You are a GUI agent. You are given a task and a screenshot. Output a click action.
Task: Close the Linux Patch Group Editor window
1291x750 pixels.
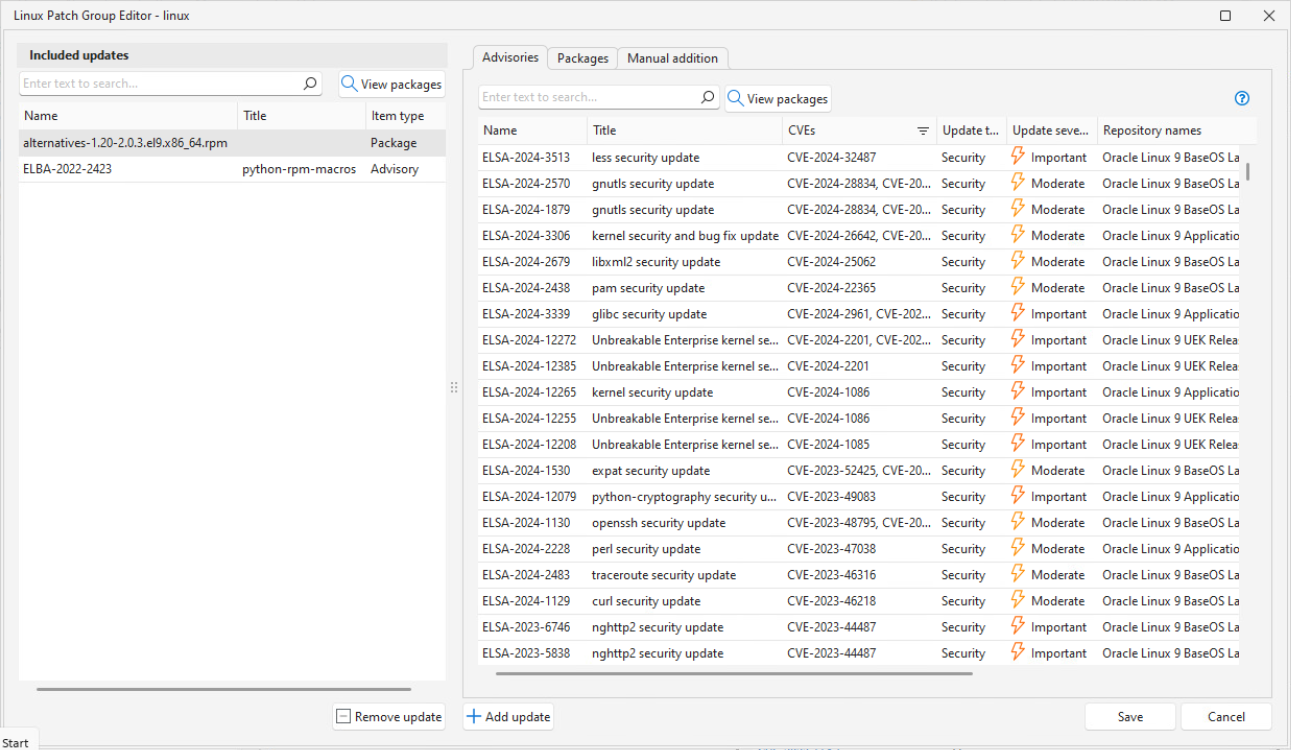[1269, 15]
